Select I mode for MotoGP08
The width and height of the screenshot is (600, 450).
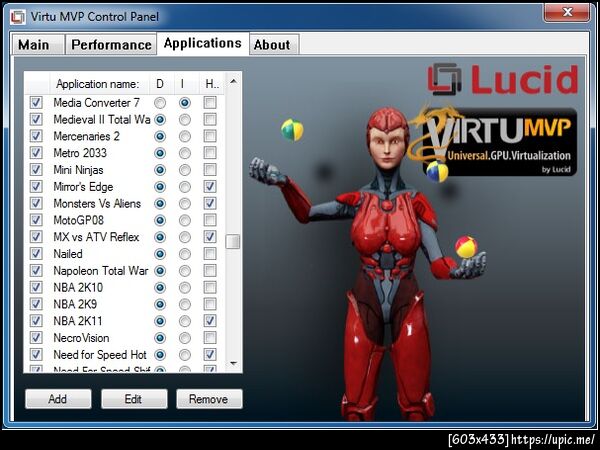coord(185,220)
